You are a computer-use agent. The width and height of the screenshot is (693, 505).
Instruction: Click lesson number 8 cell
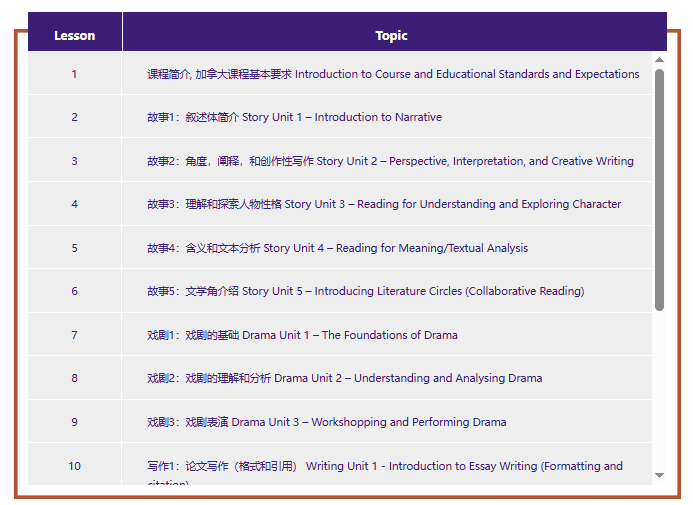74,378
